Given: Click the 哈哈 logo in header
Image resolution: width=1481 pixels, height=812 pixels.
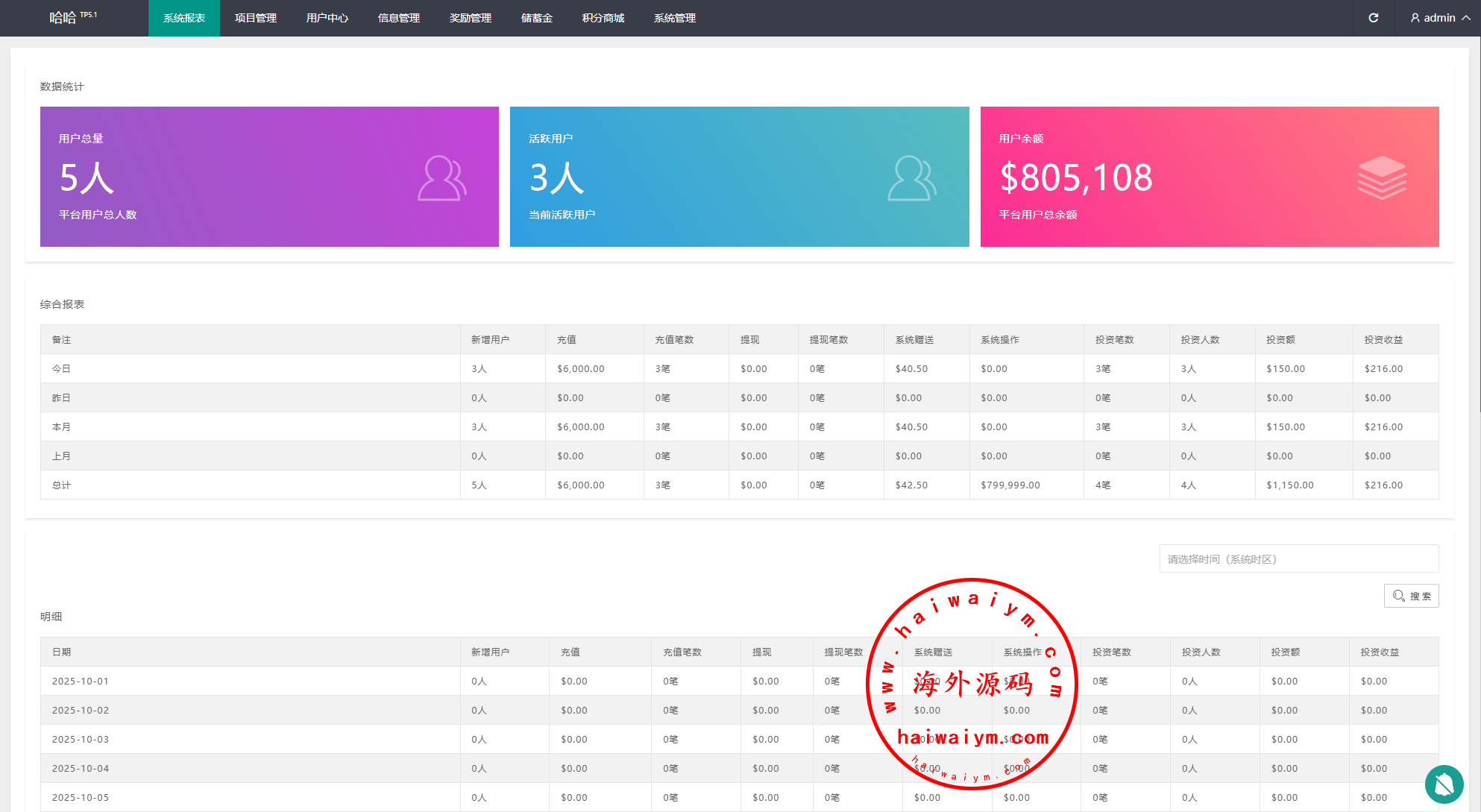Looking at the screenshot, I should tap(63, 18).
